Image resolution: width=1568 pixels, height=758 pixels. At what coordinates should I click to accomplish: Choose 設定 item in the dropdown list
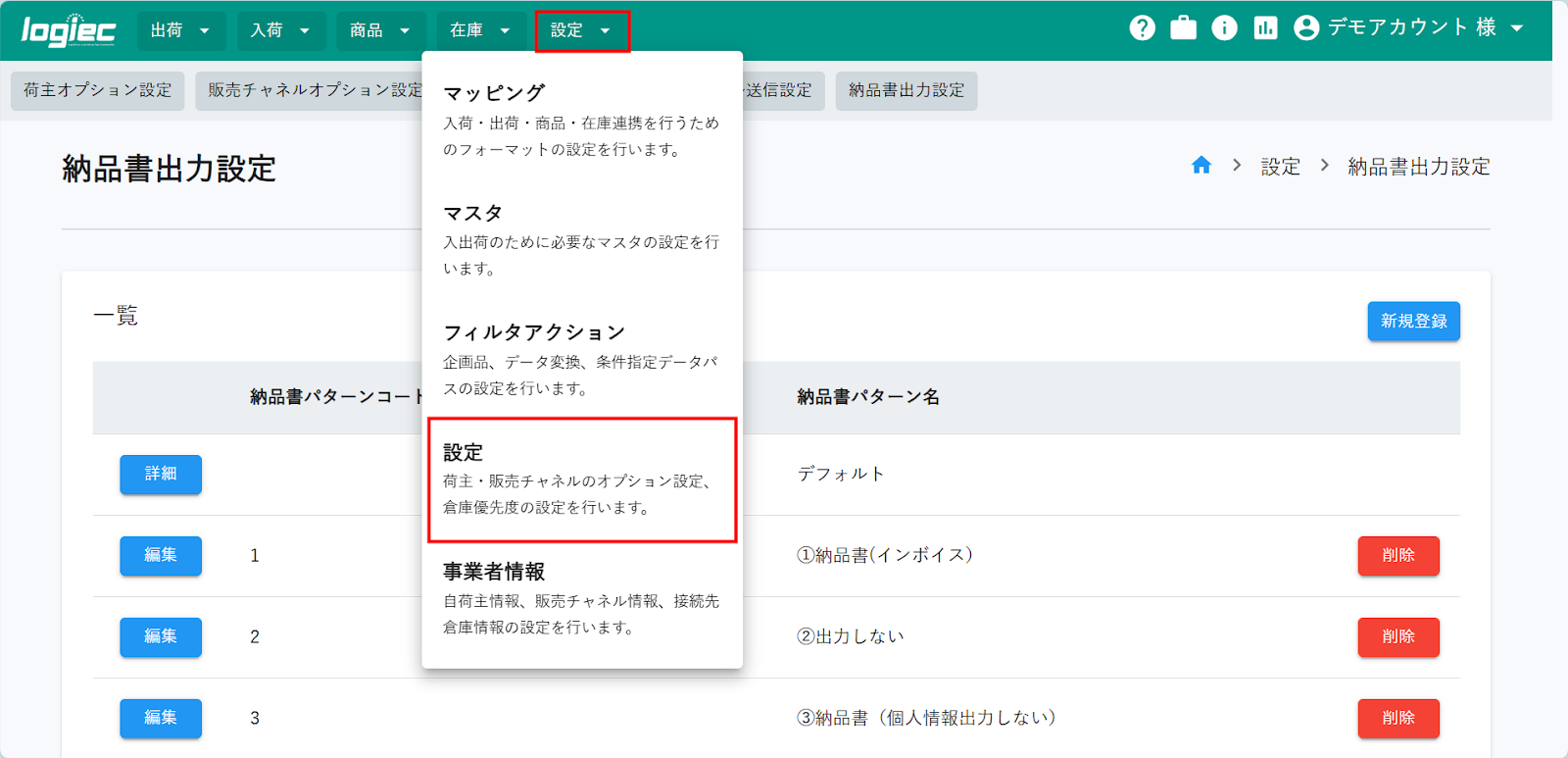pyautogui.click(x=582, y=480)
